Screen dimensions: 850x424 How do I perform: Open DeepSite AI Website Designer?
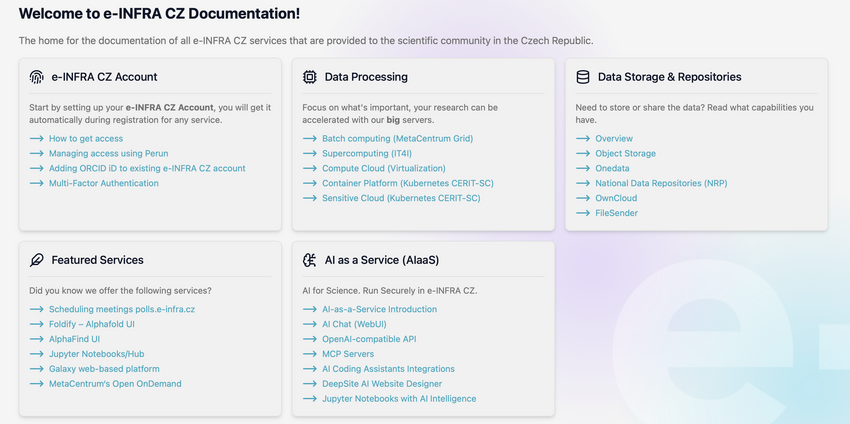pyautogui.click(x=382, y=384)
